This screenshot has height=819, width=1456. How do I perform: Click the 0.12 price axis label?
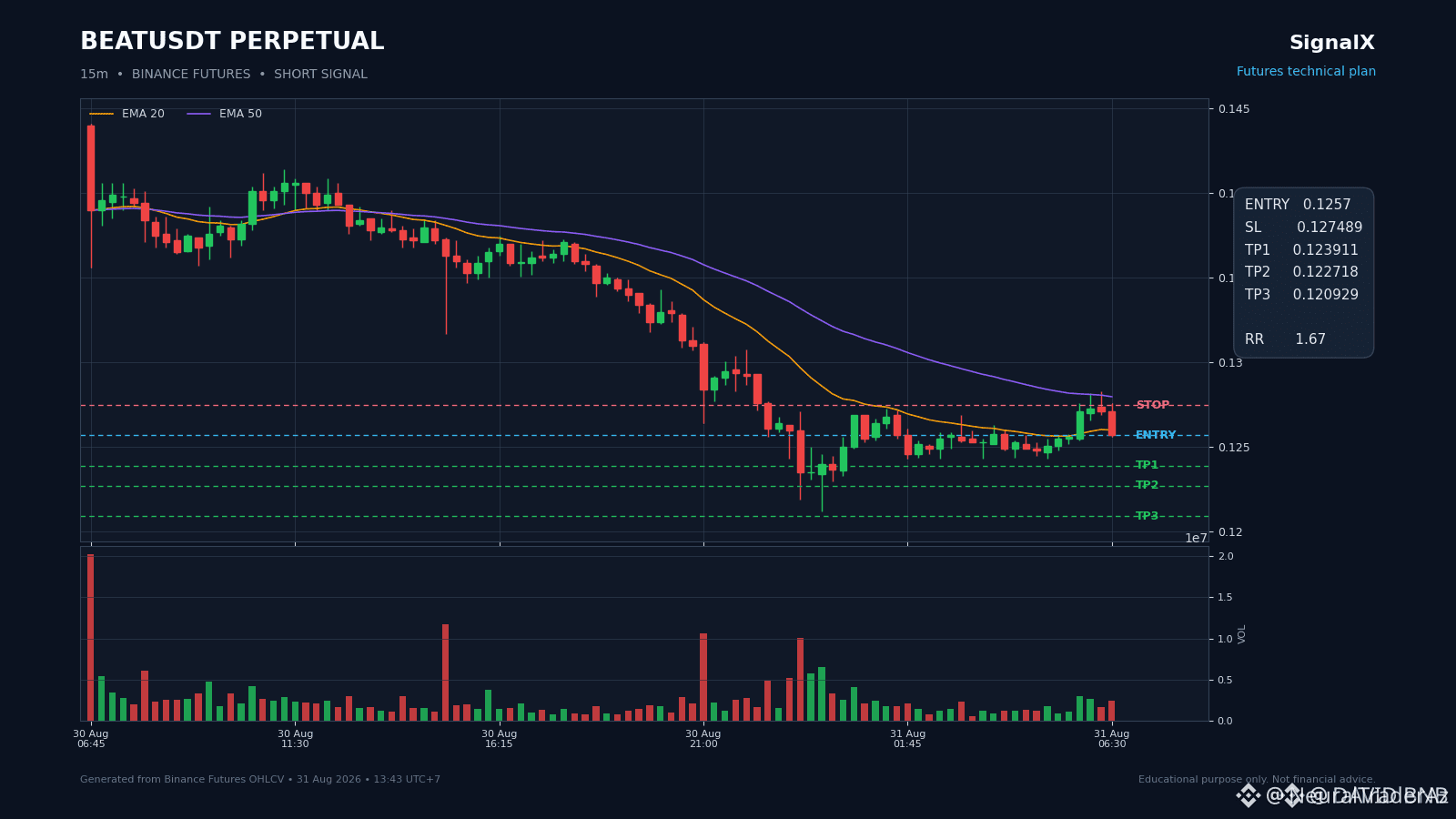click(x=1230, y=532)
